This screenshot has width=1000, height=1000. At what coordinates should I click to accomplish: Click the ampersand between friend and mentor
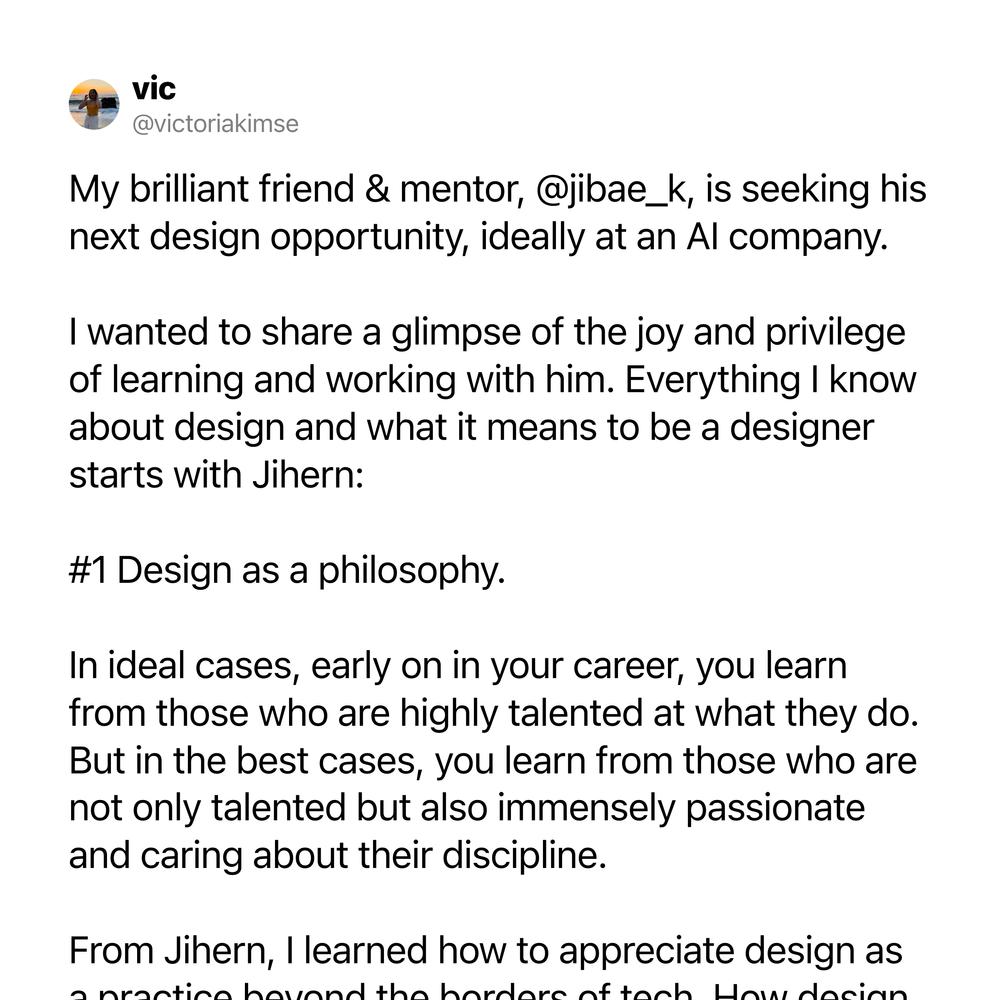[377, 189]
